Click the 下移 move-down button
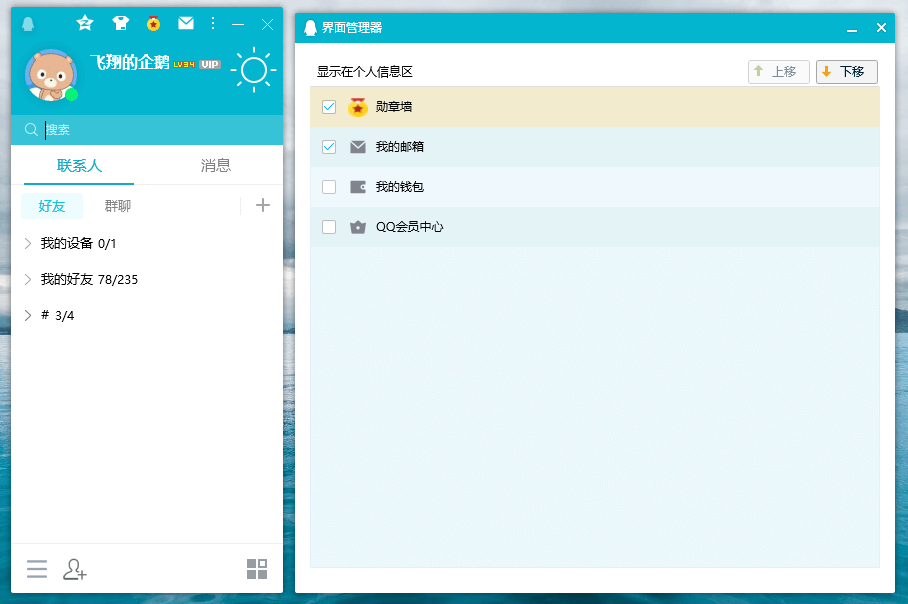This screenshot has height=604, width=908. [846, 72]
